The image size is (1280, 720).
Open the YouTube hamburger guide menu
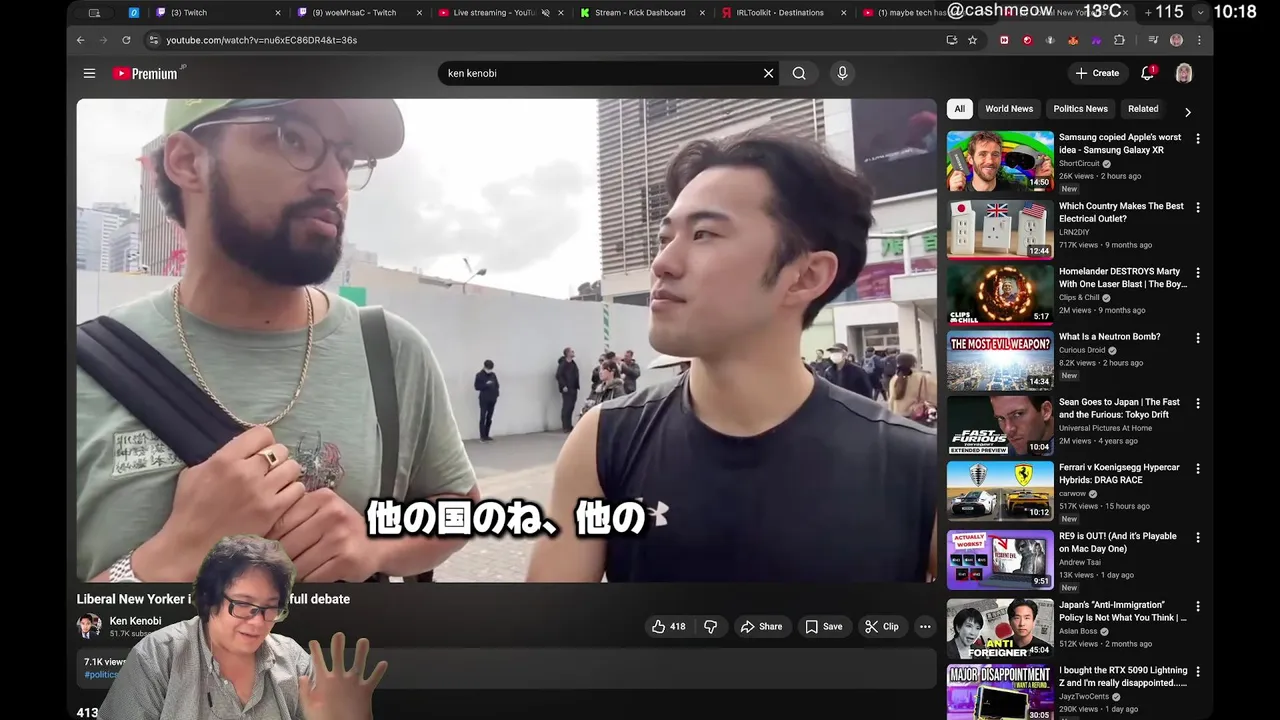click(89, 73)
